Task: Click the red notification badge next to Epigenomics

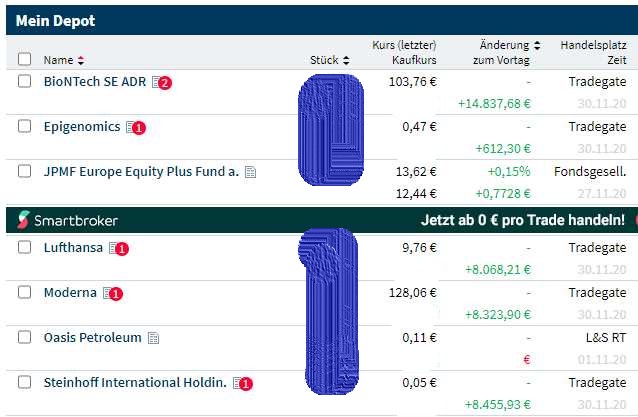Action: pos(139,128)
